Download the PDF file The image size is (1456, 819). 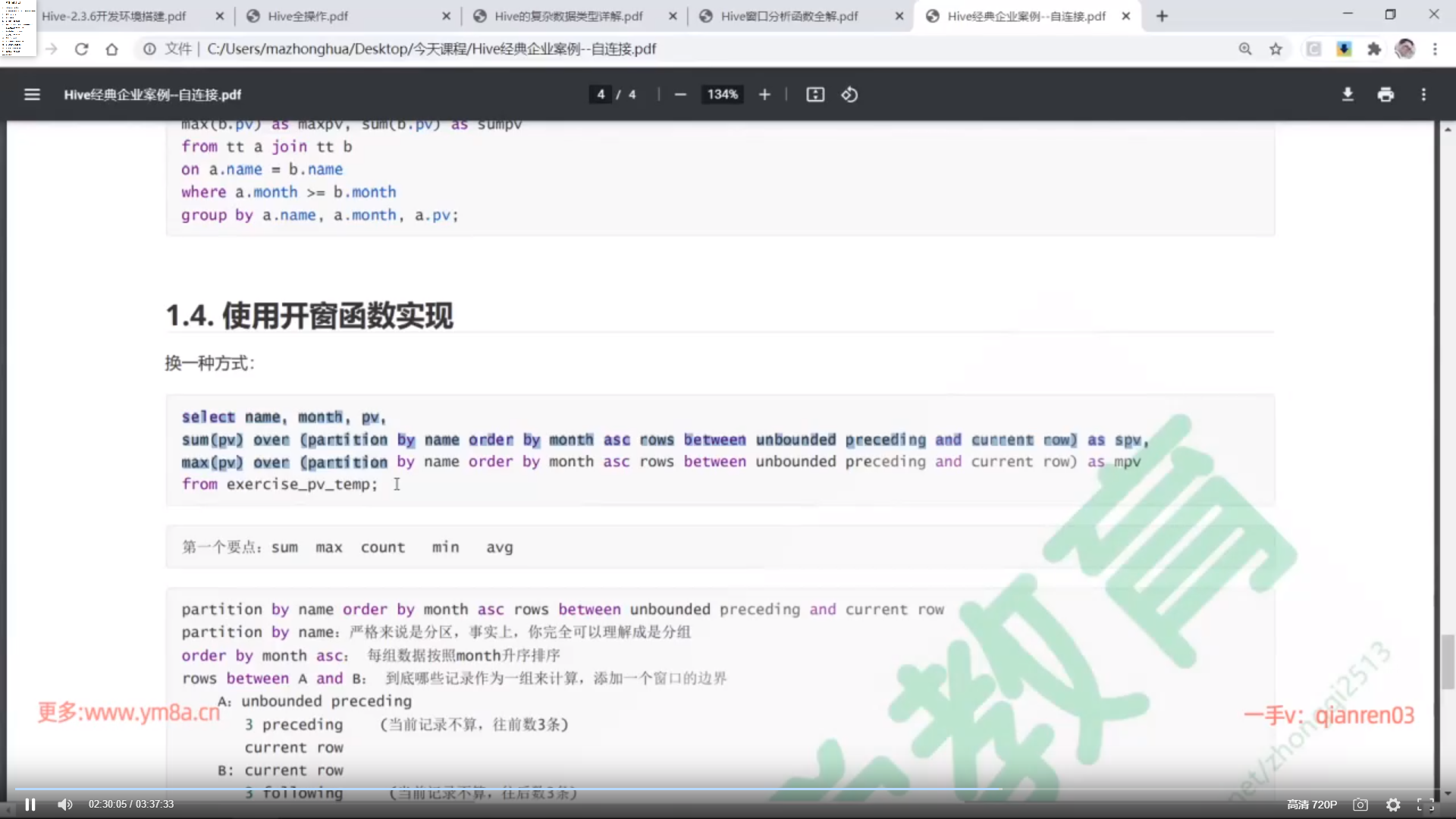pos(1348,95)
